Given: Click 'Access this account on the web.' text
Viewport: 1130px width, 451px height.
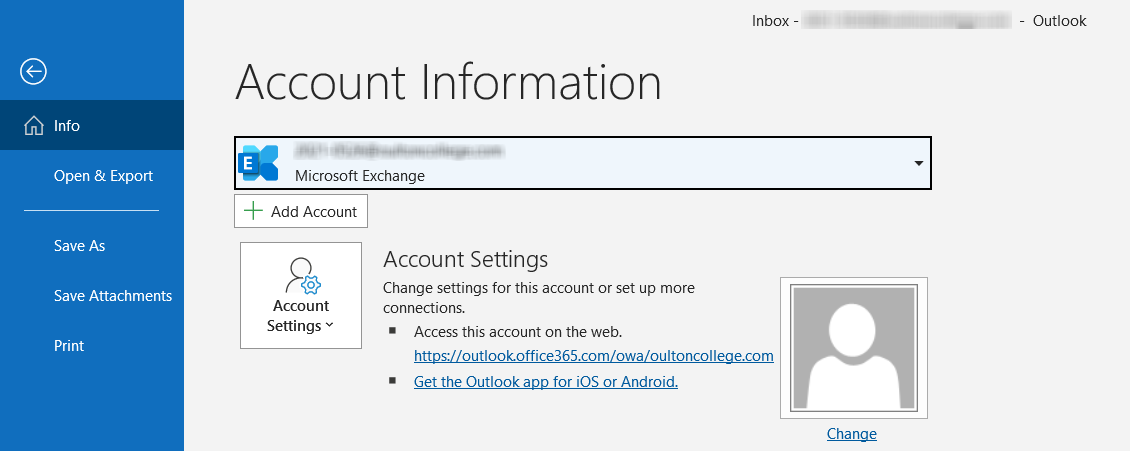Looking at the screenshot, I should click(517, 332).
